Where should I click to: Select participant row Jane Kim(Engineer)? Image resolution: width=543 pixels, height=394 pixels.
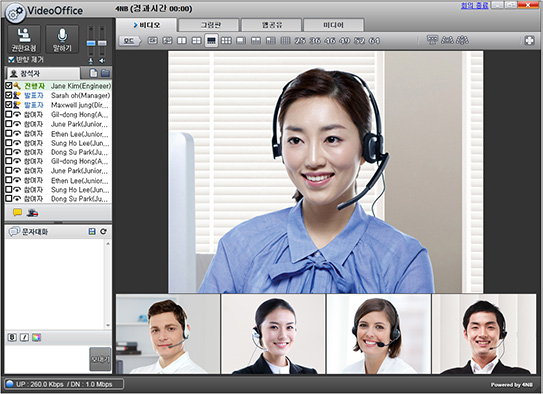[x=58, y=86]
